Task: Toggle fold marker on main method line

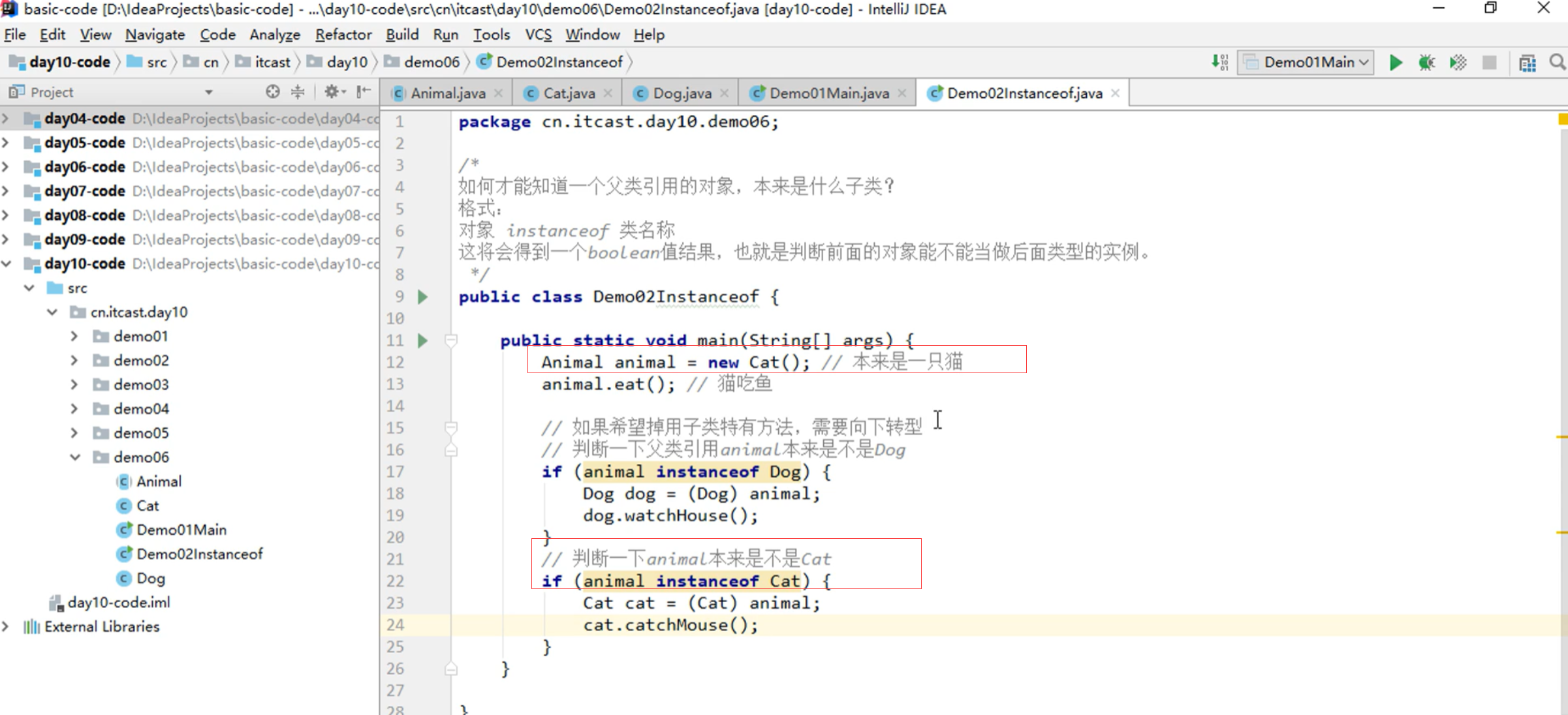Action: click(x=451, y=340)
